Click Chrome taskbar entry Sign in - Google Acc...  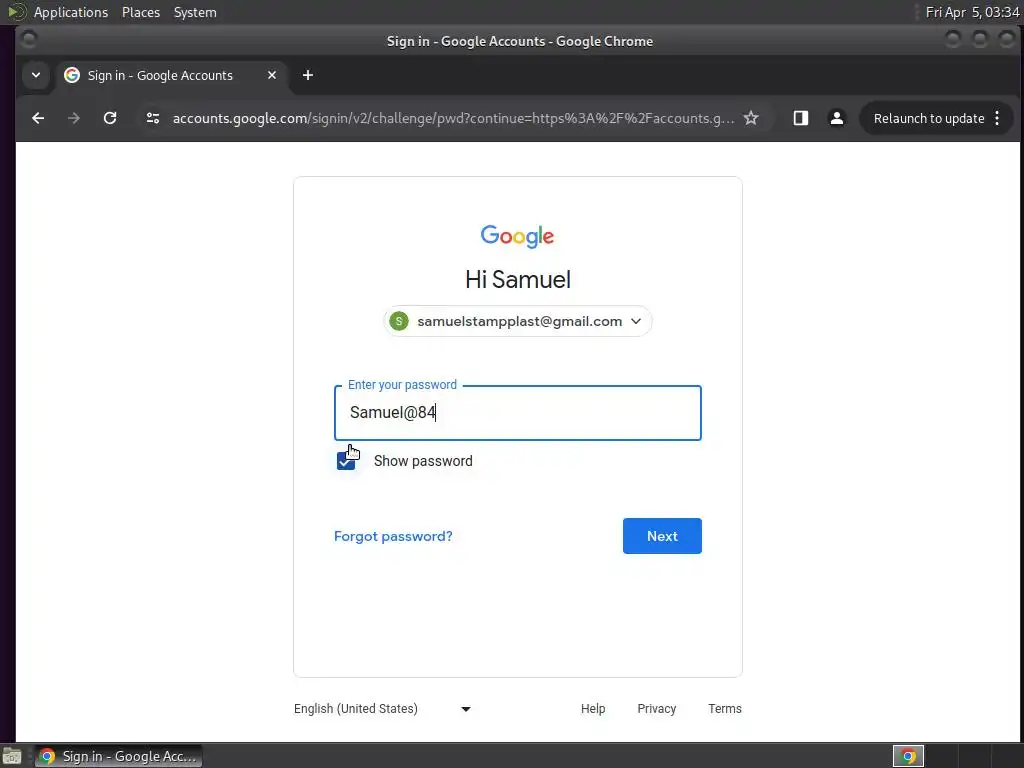(x=118, y=756)
